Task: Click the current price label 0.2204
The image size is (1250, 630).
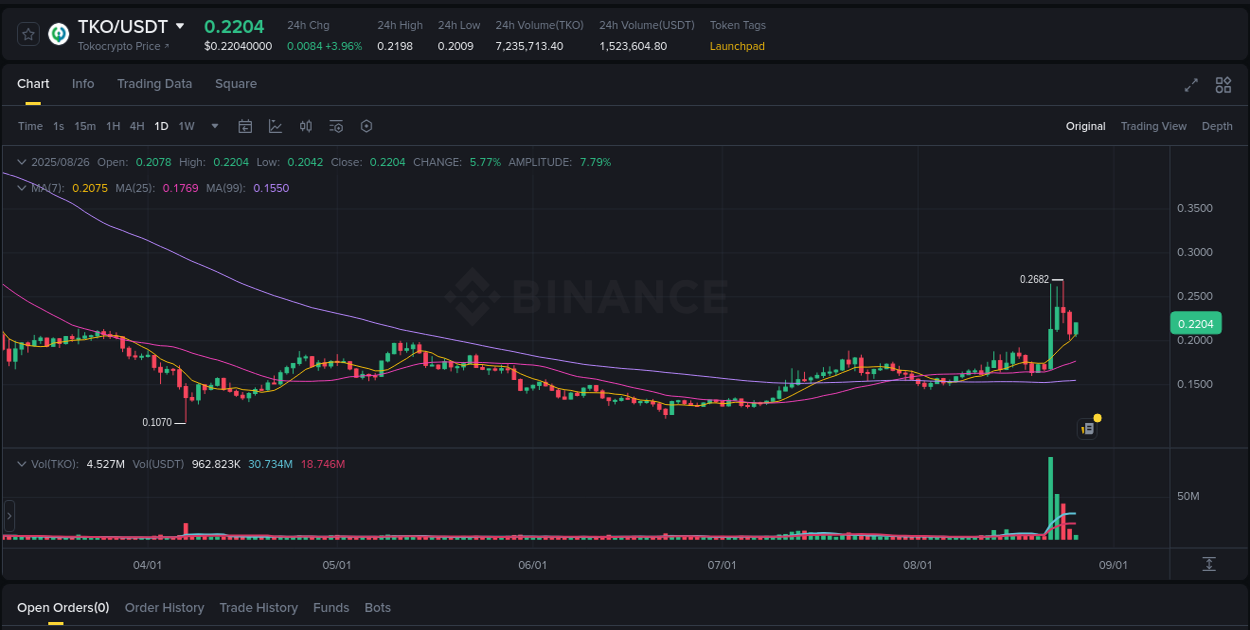Action: [1195, 323]
